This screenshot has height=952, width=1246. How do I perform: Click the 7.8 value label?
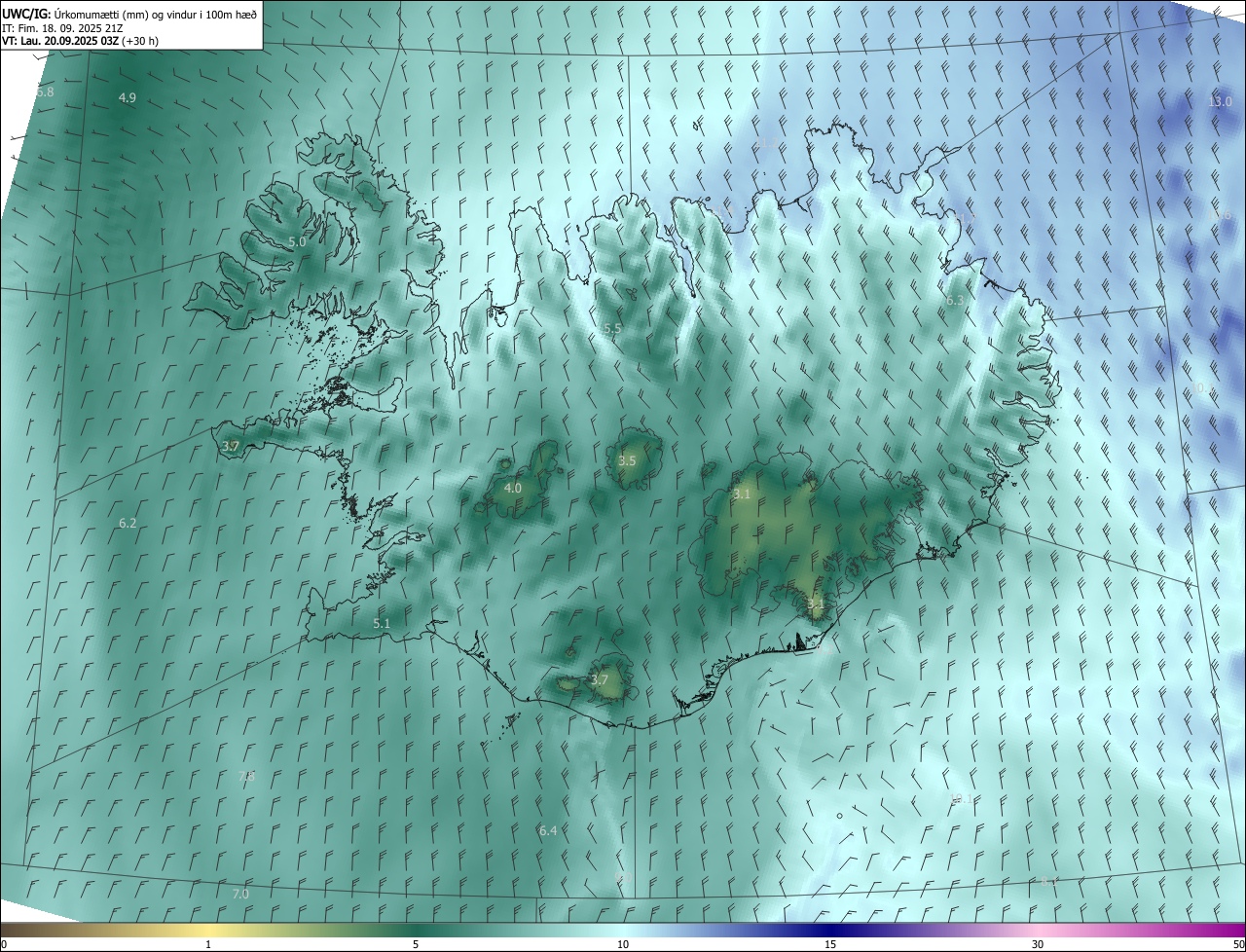pyautogui.click(x=246, y=776)
